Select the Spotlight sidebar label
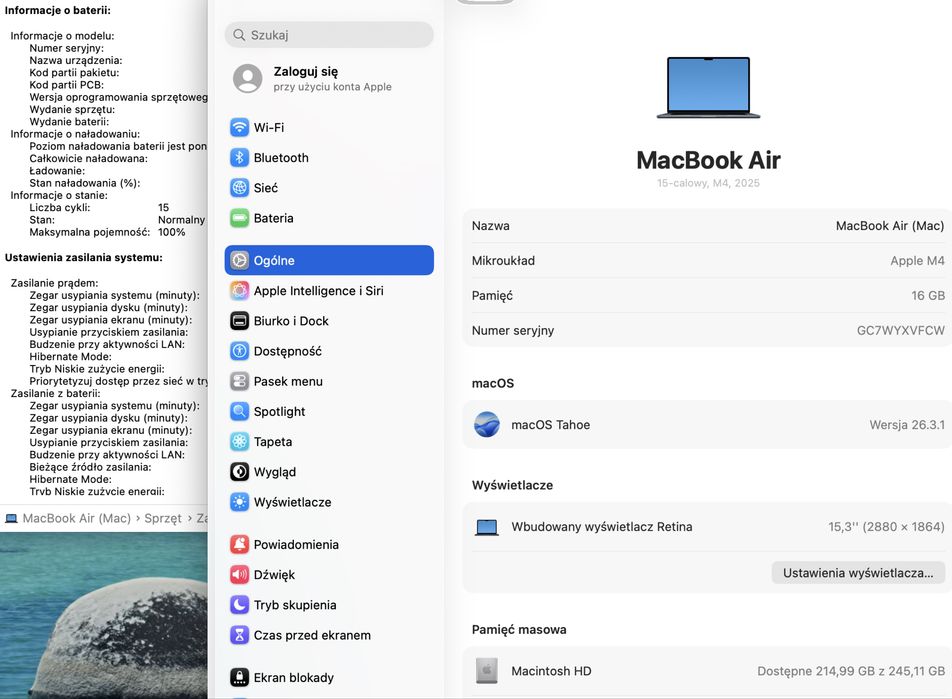This screenshot has width=952, height=699. (279, 412)
